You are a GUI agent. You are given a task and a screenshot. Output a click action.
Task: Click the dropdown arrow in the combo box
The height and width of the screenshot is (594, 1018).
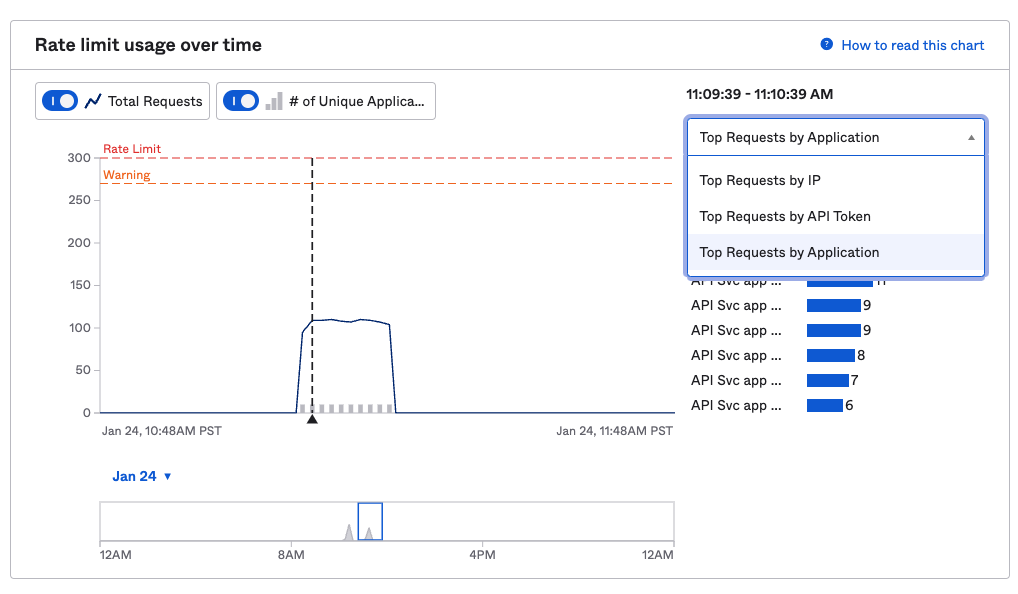pos(971,138)
